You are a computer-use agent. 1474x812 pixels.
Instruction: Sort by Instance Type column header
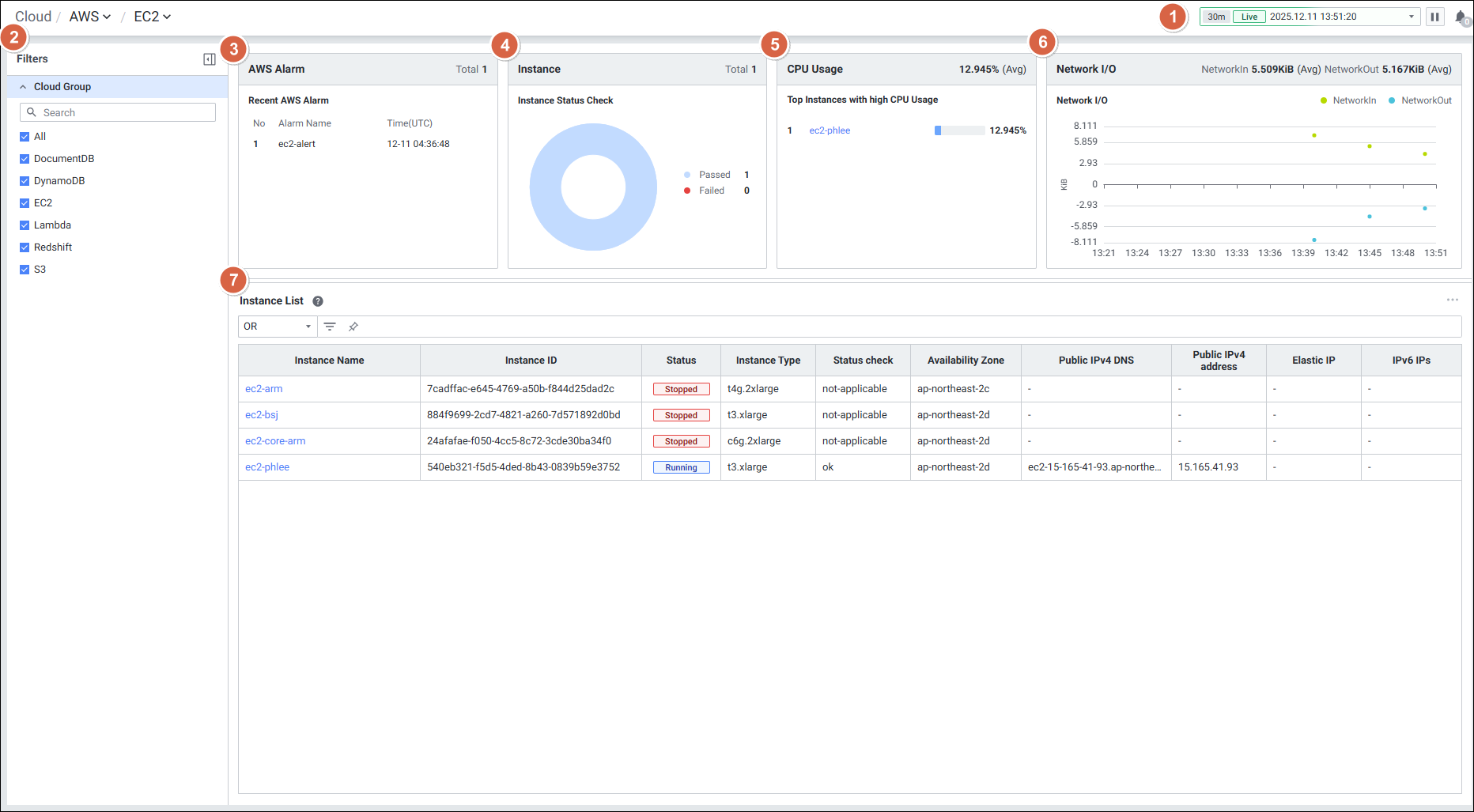(x=767, y=361)
